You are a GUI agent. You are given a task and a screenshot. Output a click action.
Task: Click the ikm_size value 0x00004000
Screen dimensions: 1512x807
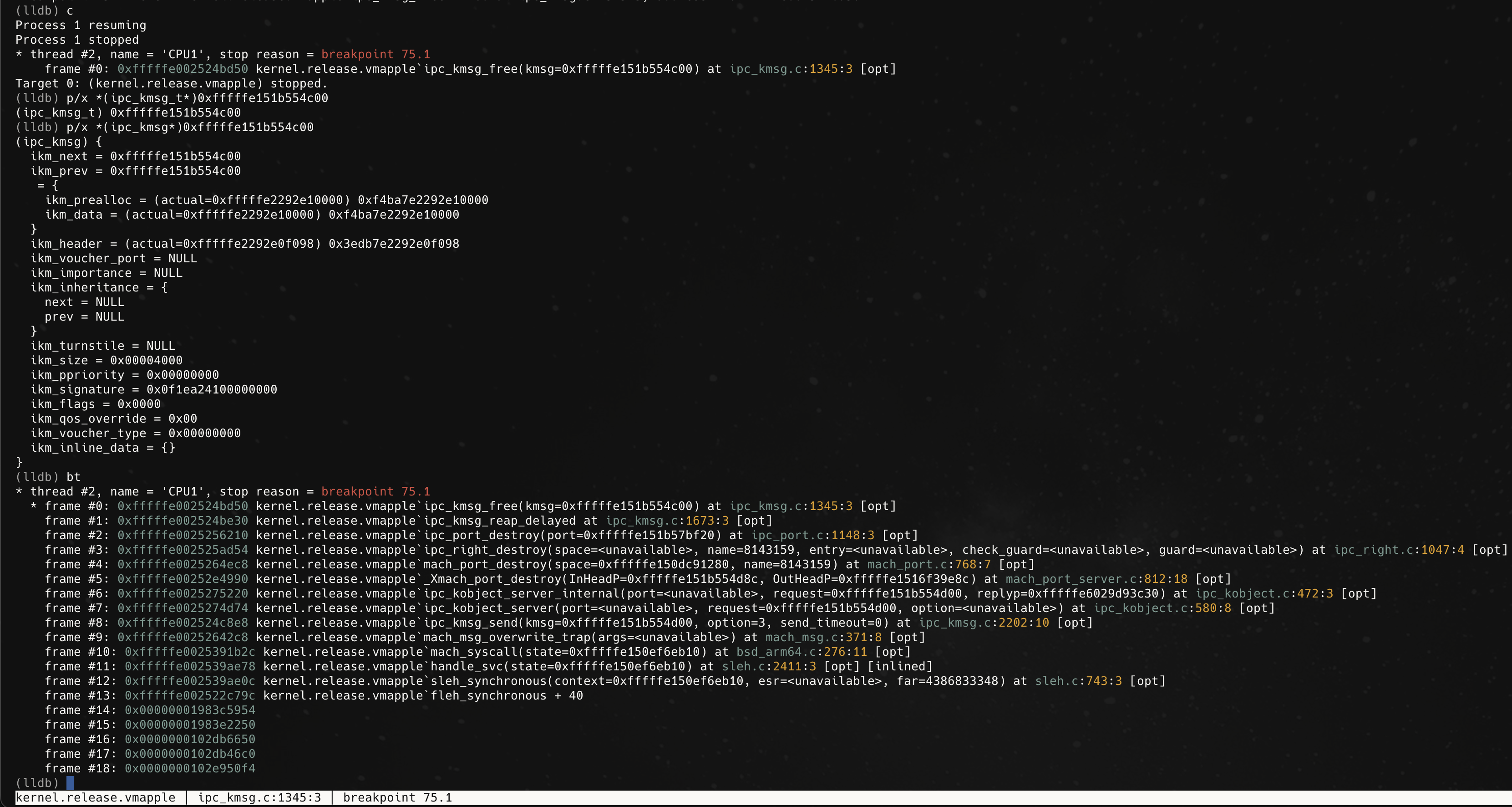[146, 361]
